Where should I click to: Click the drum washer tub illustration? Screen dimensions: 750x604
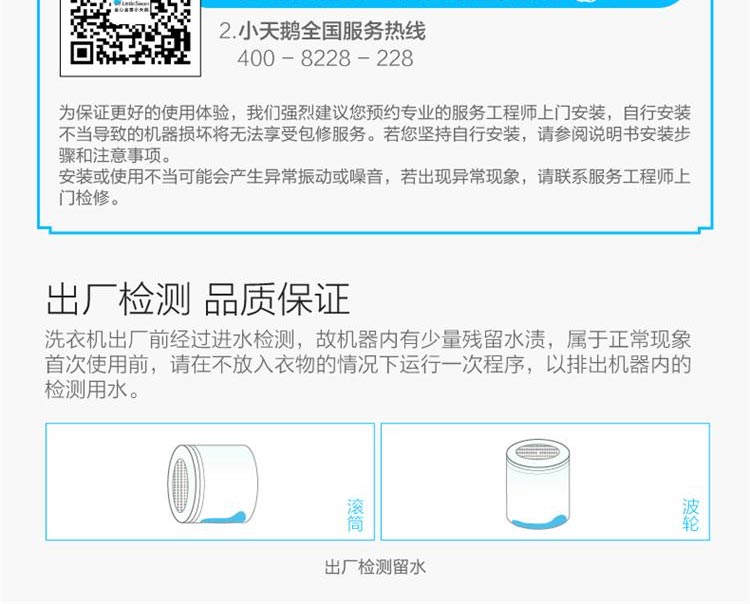click(213, 483)
